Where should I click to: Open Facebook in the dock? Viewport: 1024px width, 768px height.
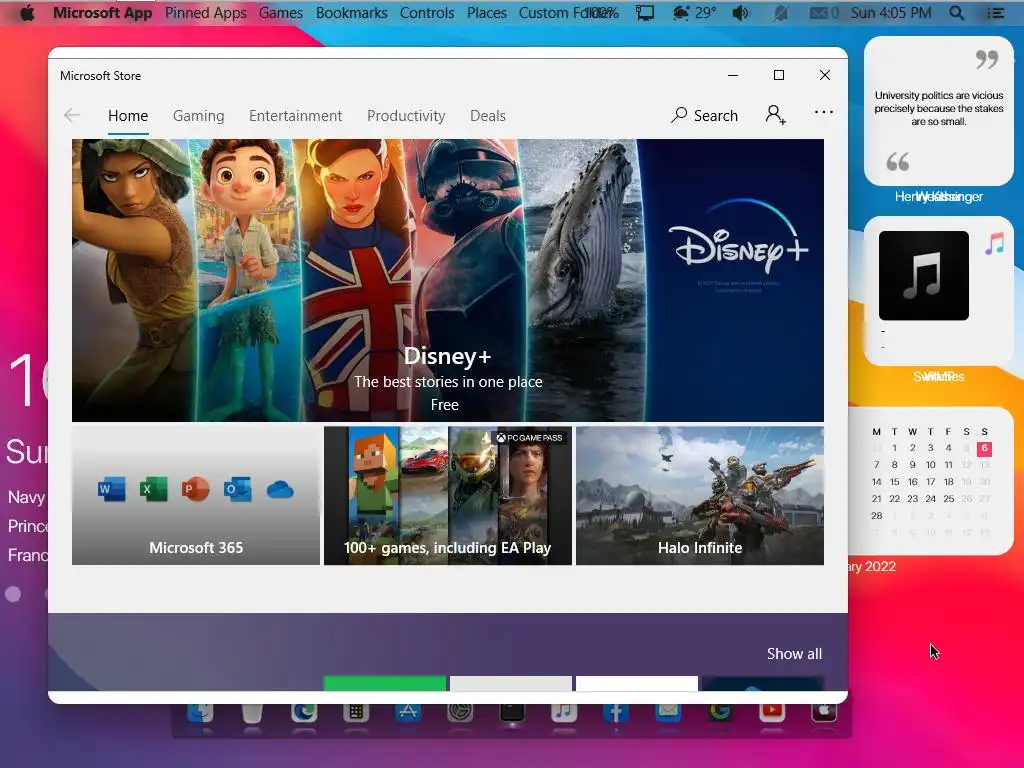coord(616,711)
